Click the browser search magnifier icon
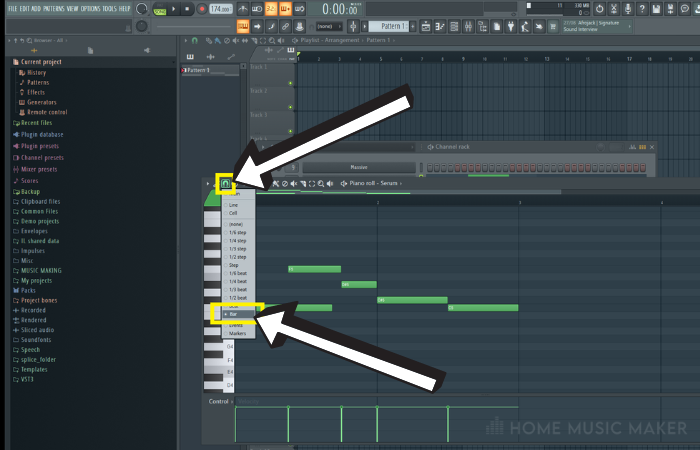 29,40
